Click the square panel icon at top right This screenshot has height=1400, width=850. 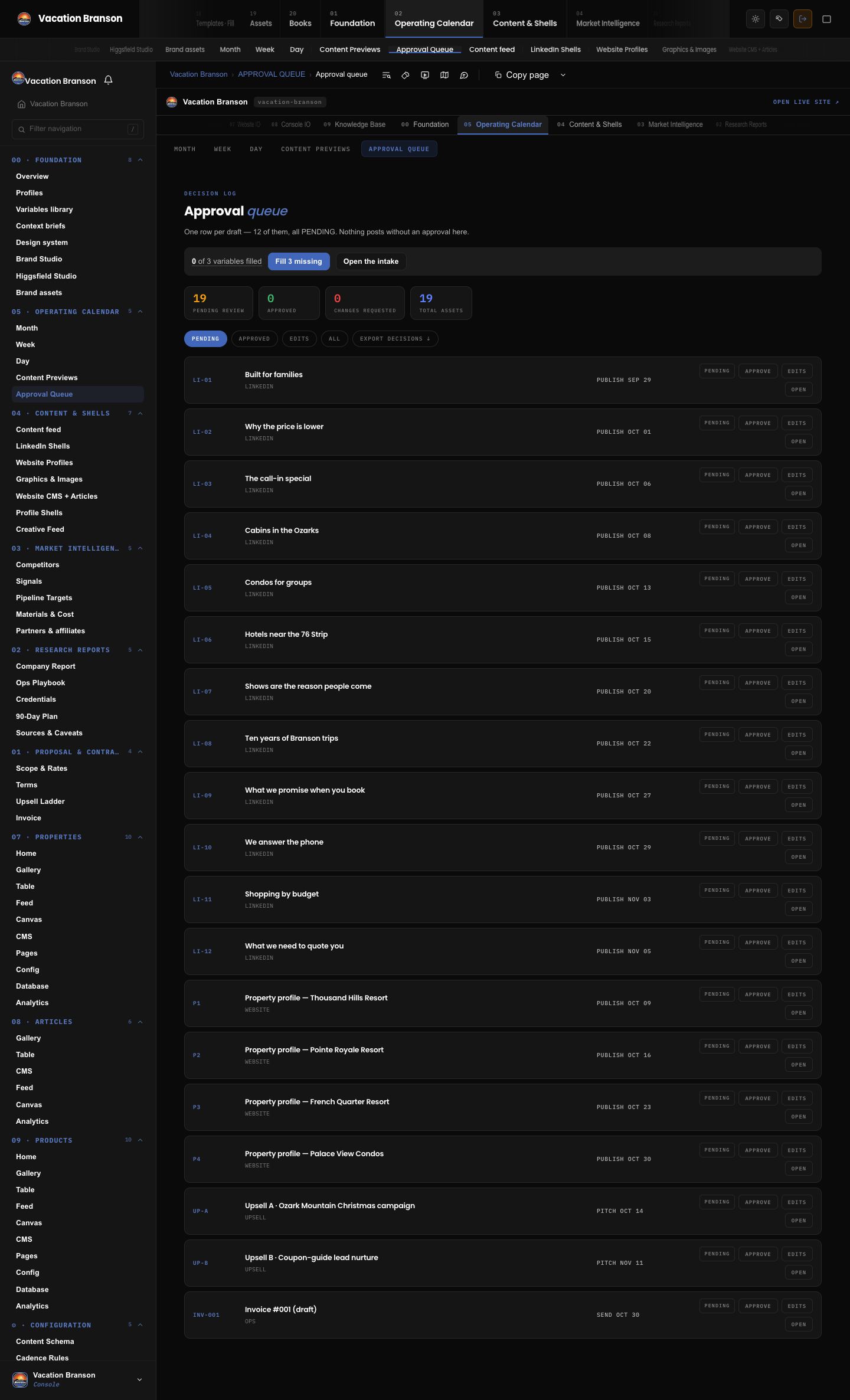coord(826,19)
